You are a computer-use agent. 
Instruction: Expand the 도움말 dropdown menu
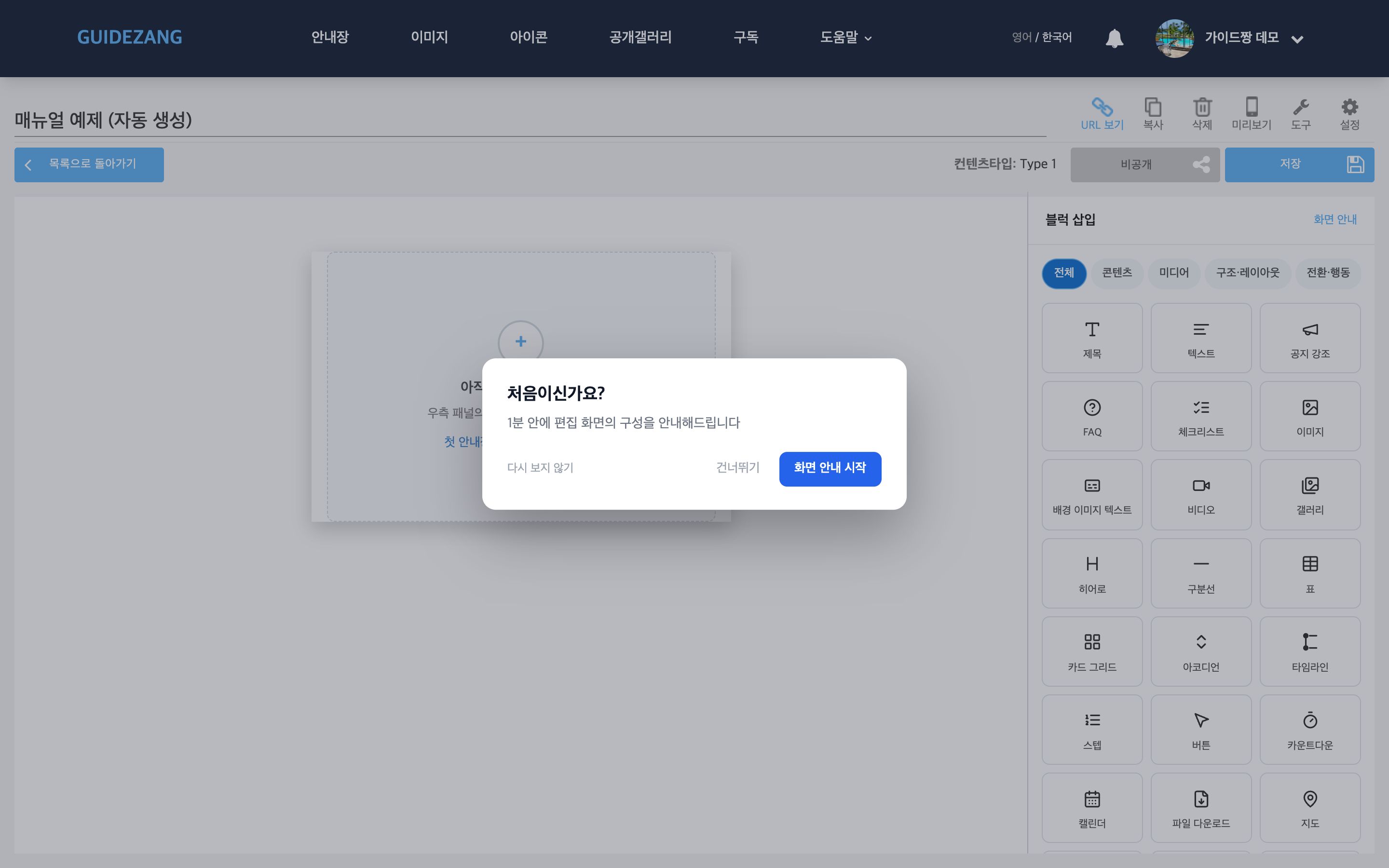coord(845,37)
